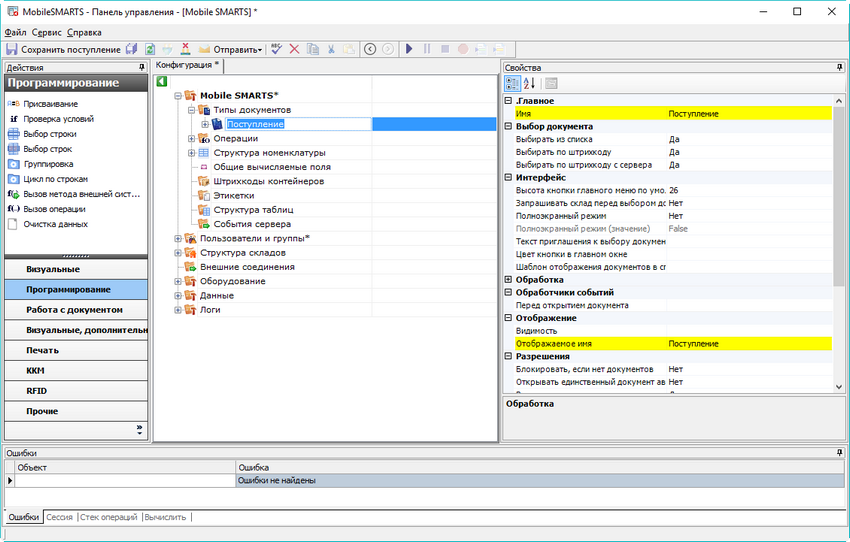This screenshot has width=850, height=542.
Task: Click the grayed plug connection icon
Action: click(168, 49)
